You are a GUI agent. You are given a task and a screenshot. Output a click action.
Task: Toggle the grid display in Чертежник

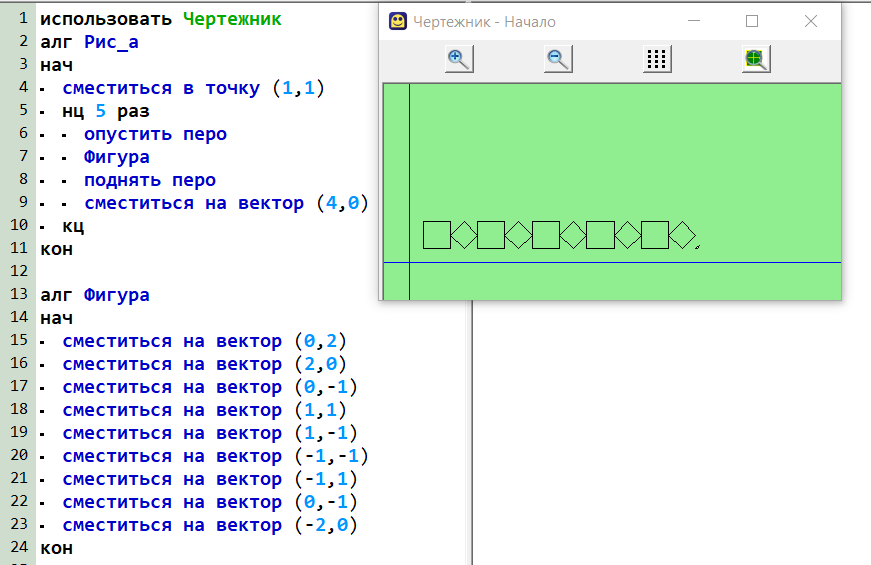[657, 59]
